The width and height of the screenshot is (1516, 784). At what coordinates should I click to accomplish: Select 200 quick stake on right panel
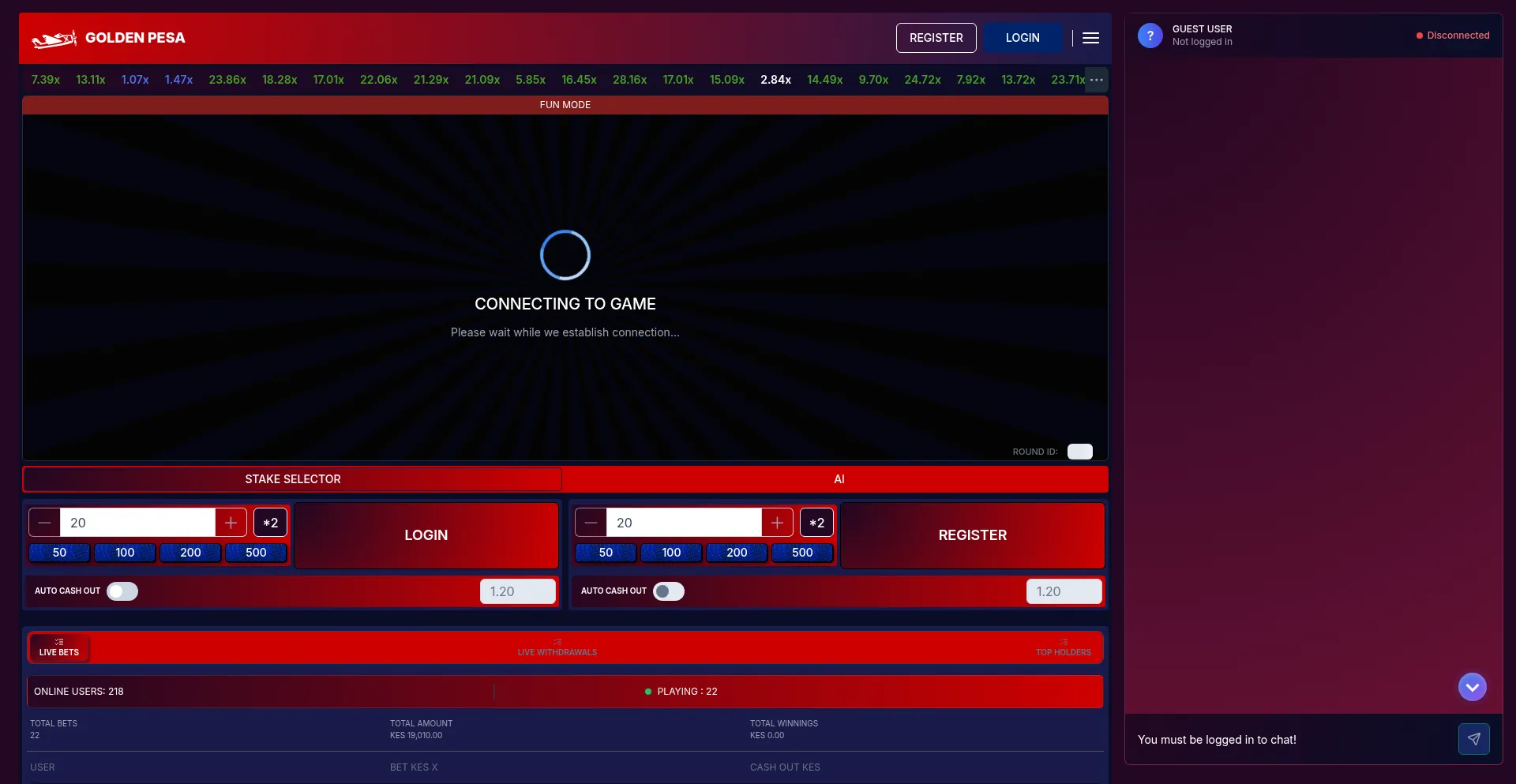[737, 553]
